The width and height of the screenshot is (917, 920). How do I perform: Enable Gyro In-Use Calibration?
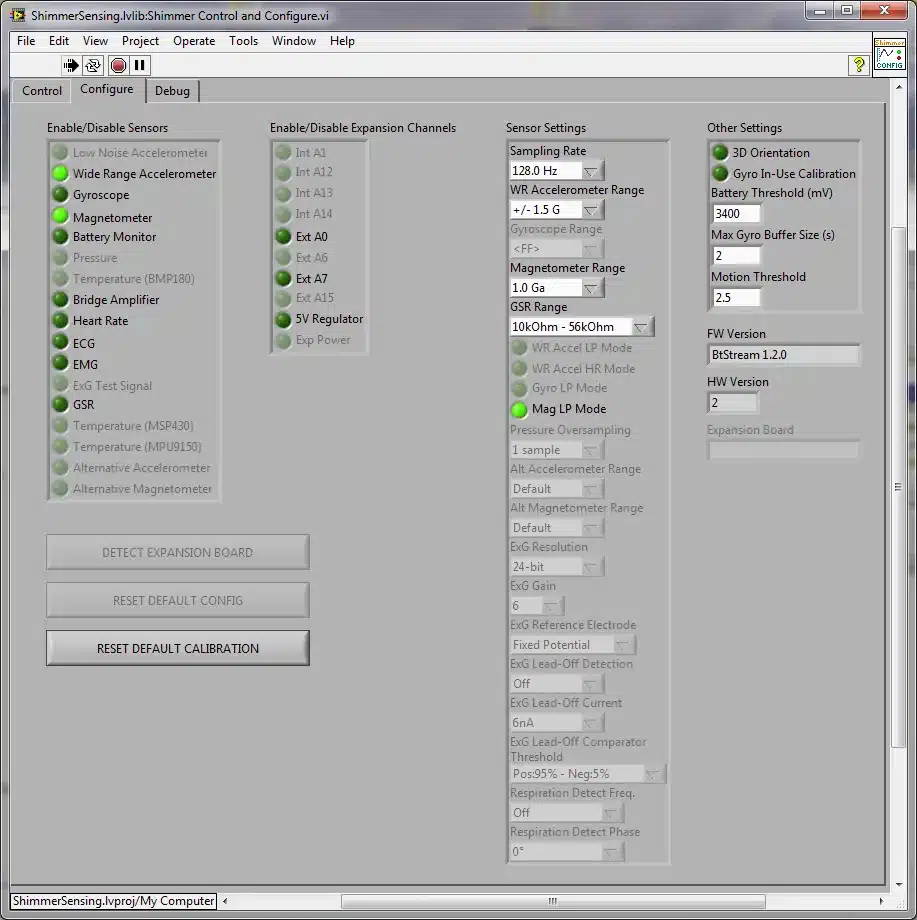point(720,174)
